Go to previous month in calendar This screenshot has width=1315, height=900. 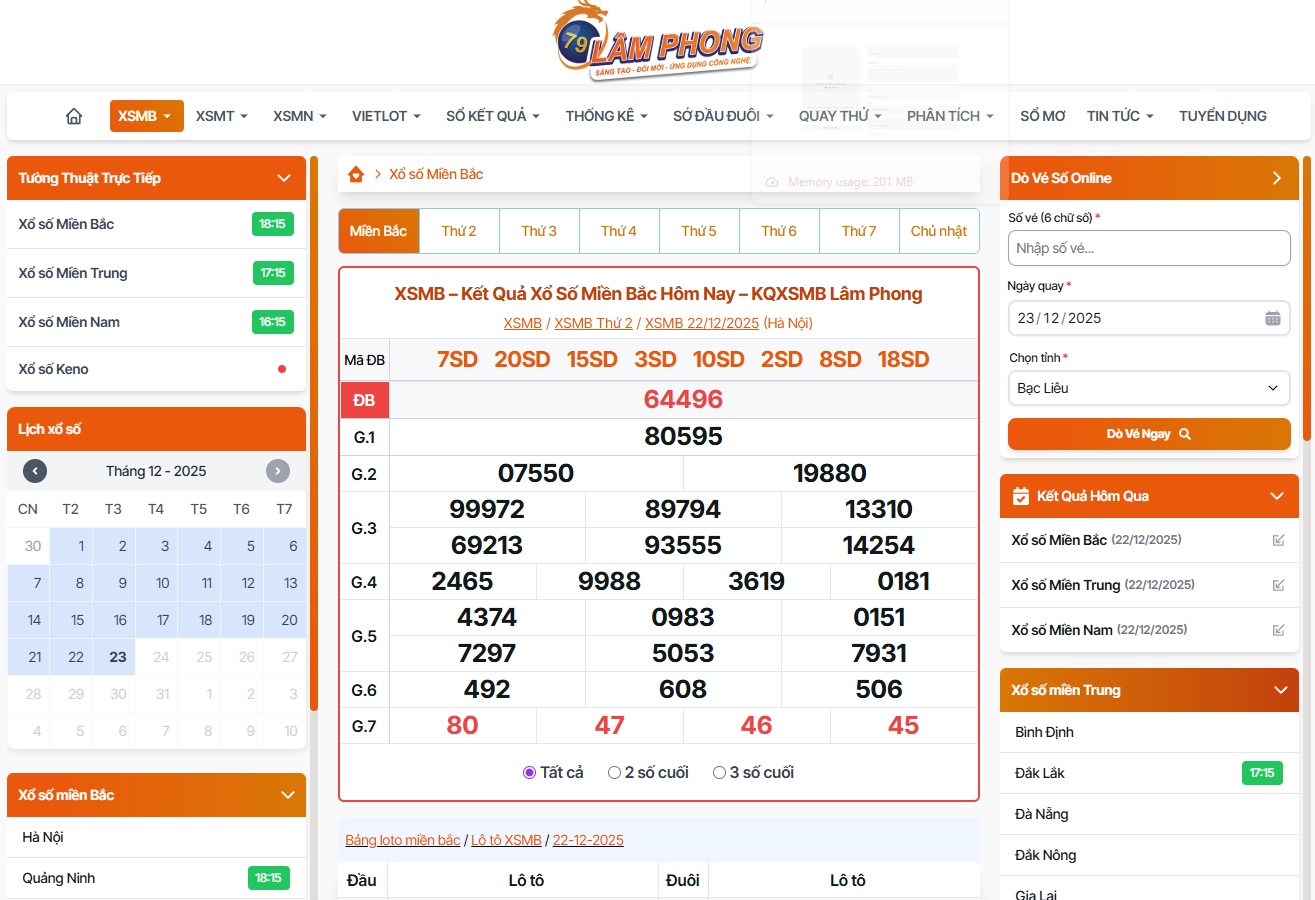point(35,471)
